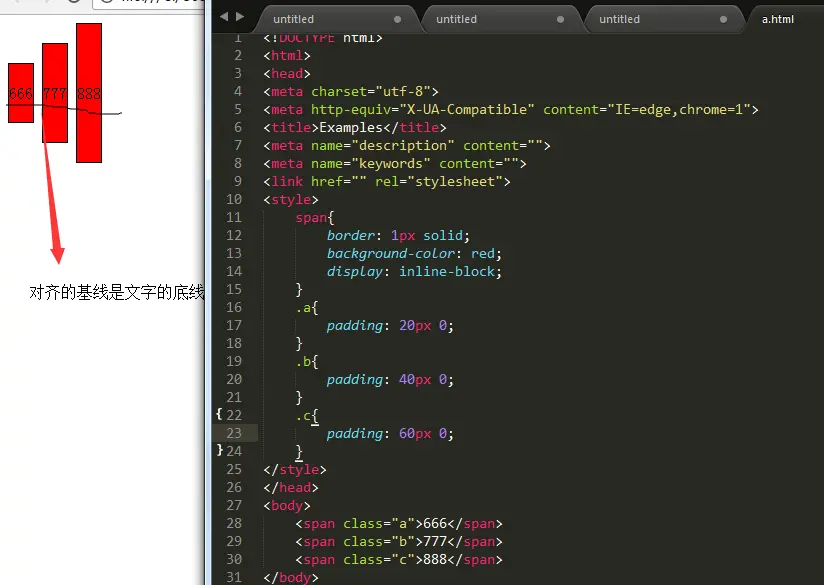Click the span class="b" 777 line

[399, 541]
